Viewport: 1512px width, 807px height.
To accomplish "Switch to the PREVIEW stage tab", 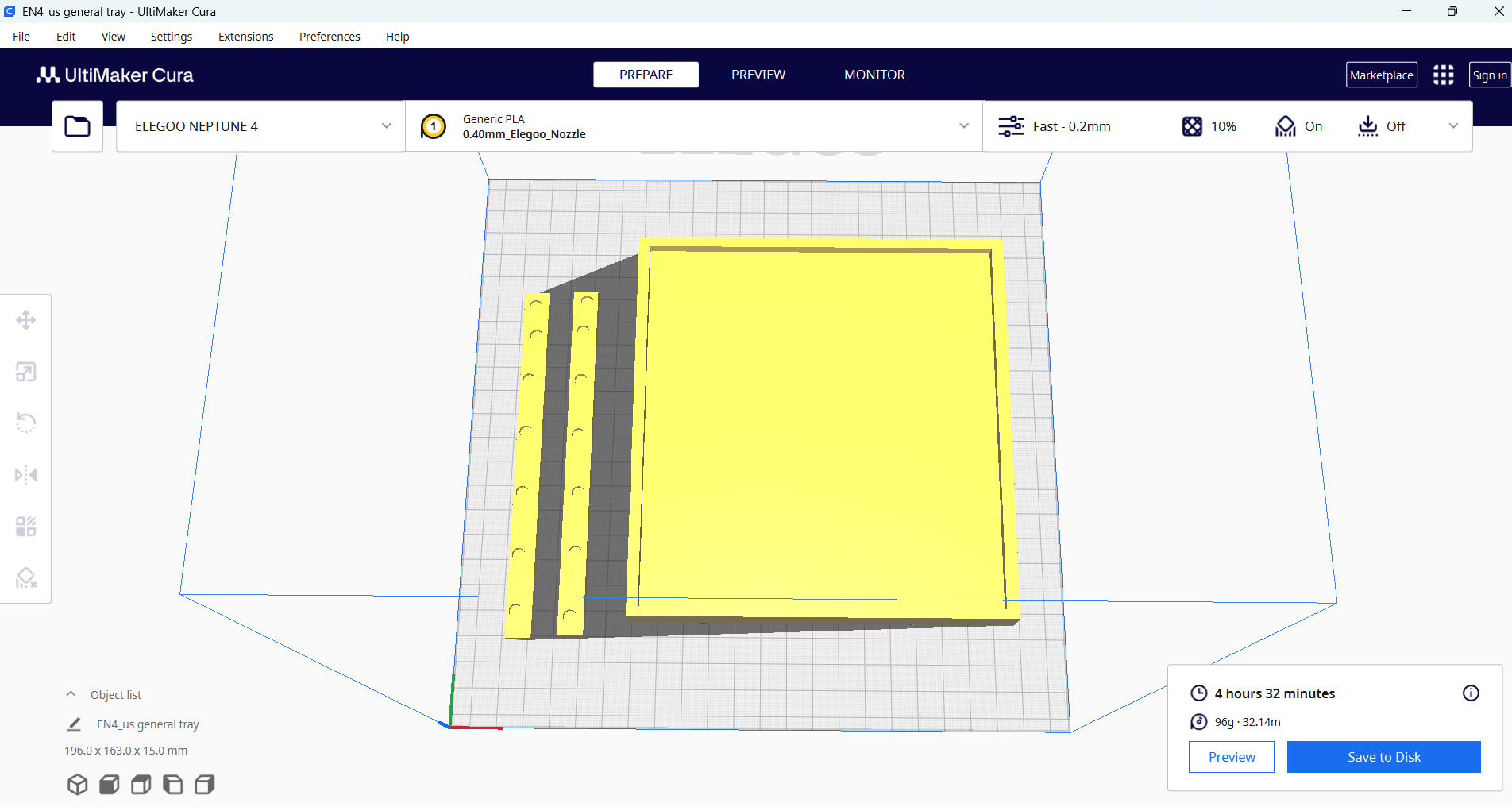I will (758, 75).
